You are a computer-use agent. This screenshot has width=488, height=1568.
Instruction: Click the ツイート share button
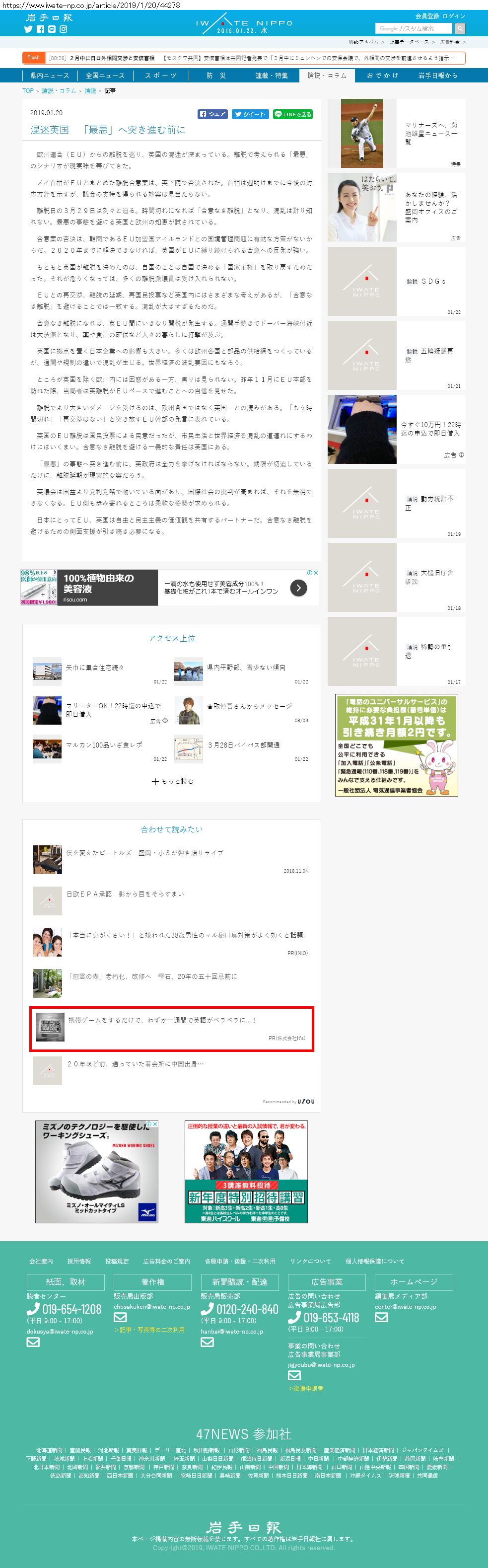[250, 114]
